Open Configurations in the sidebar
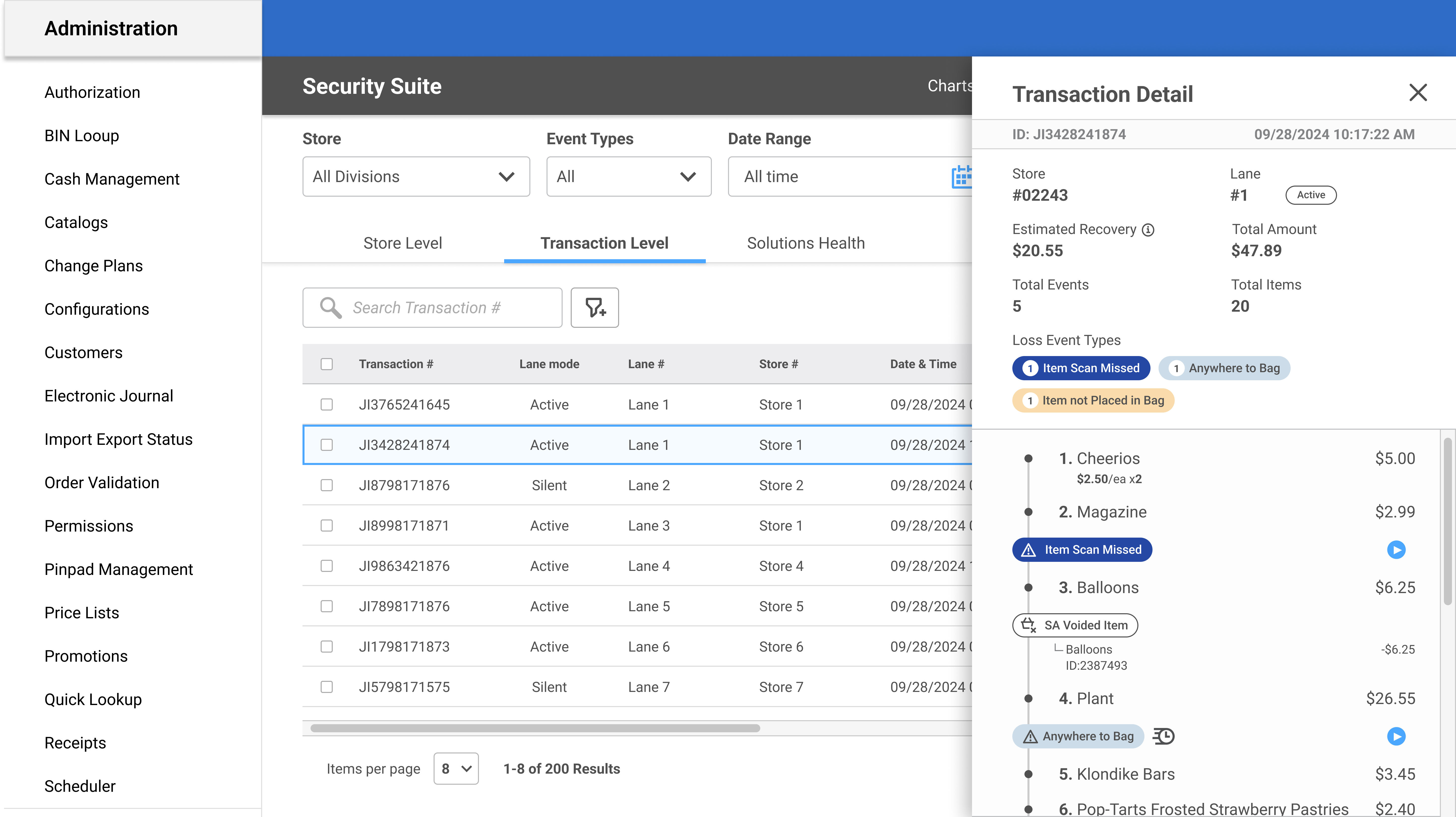1456x817 pixels. tap(97, 309)
